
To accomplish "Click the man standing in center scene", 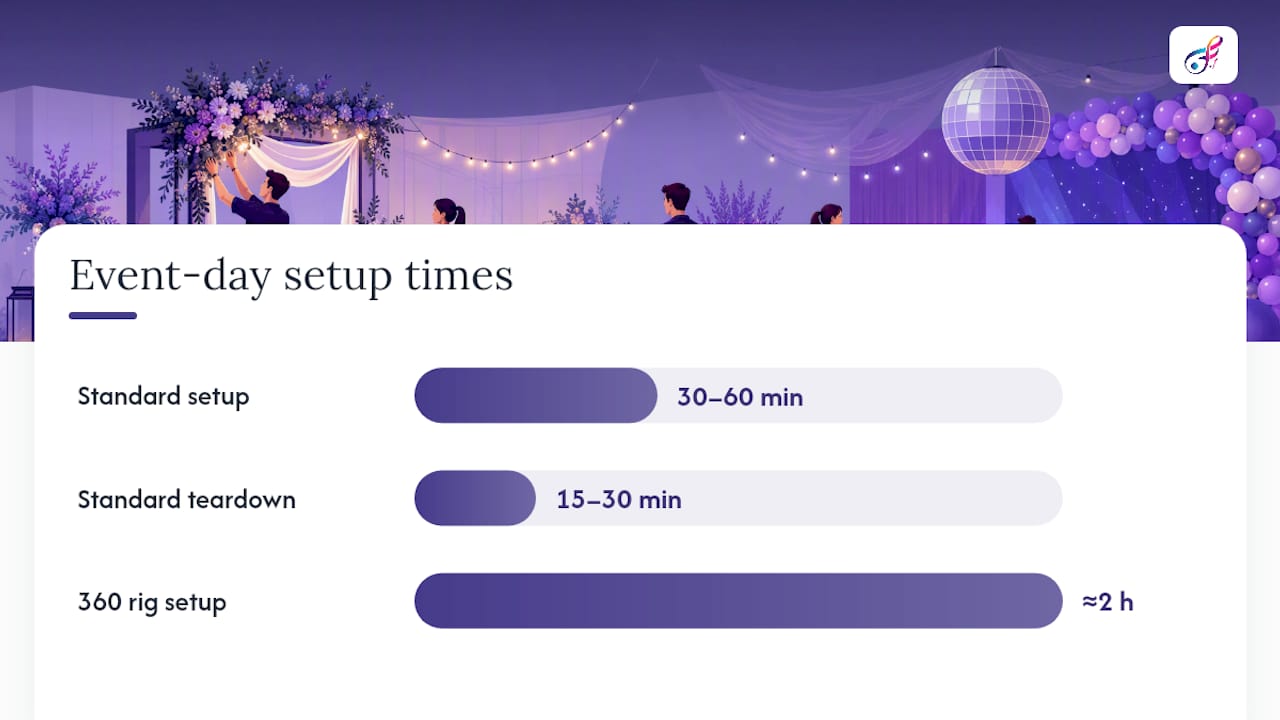I will tap(677, 204).
